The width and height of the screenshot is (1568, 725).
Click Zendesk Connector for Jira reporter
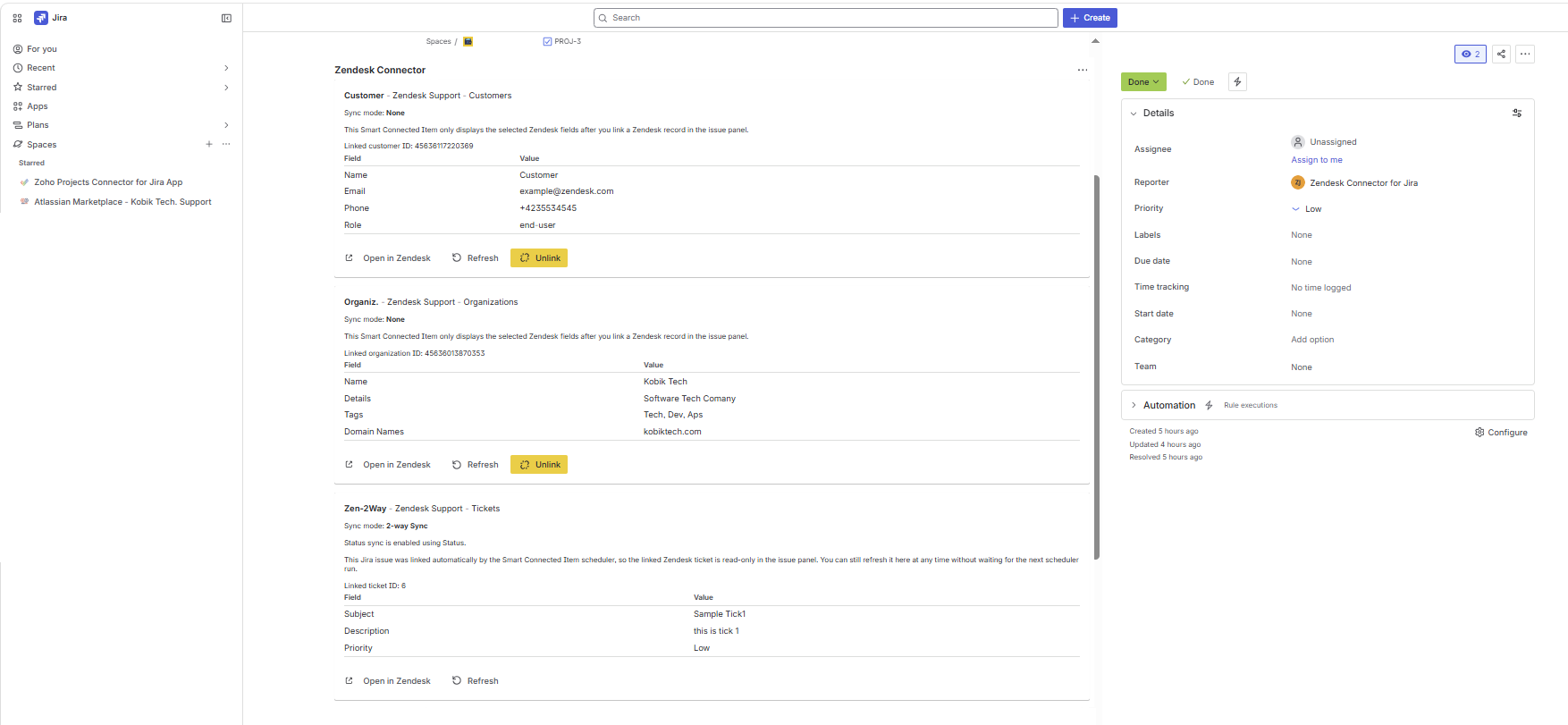pyautogui.click(x=1363, y=183)
